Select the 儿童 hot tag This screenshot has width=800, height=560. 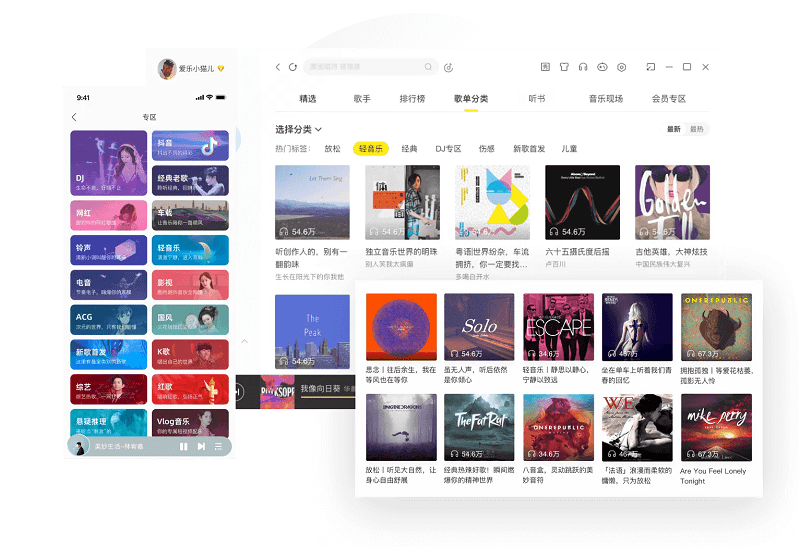(569, 148)
